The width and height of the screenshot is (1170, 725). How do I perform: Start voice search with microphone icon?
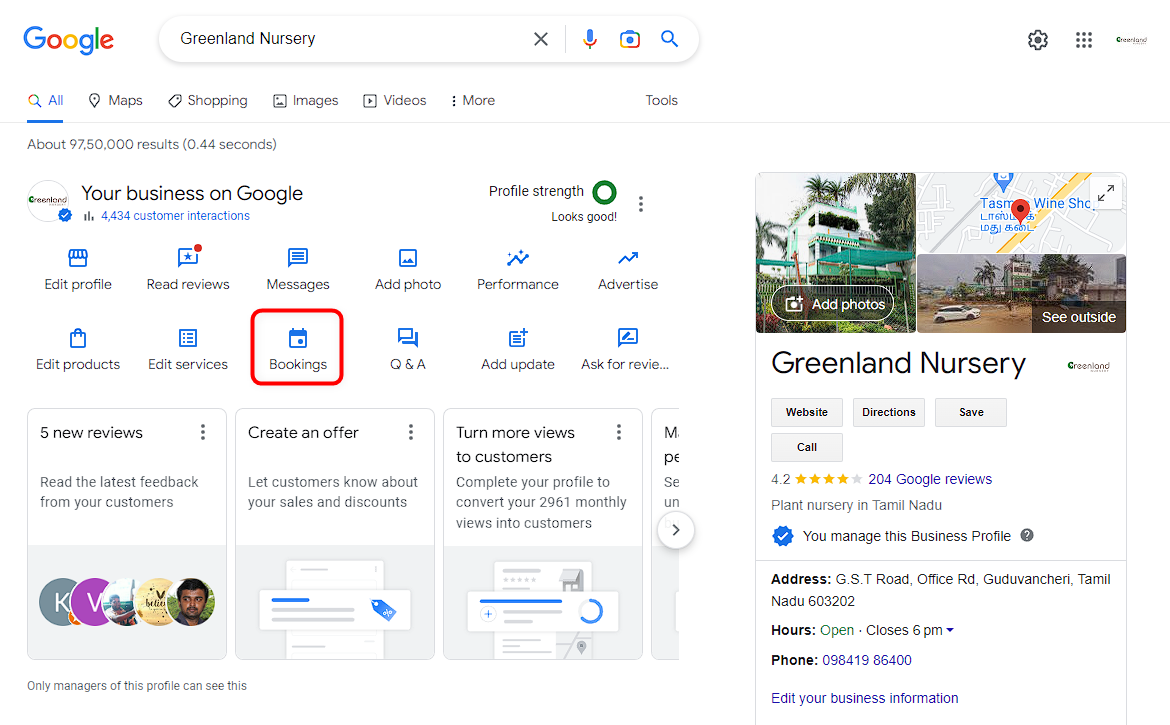(x=589, y=39)
